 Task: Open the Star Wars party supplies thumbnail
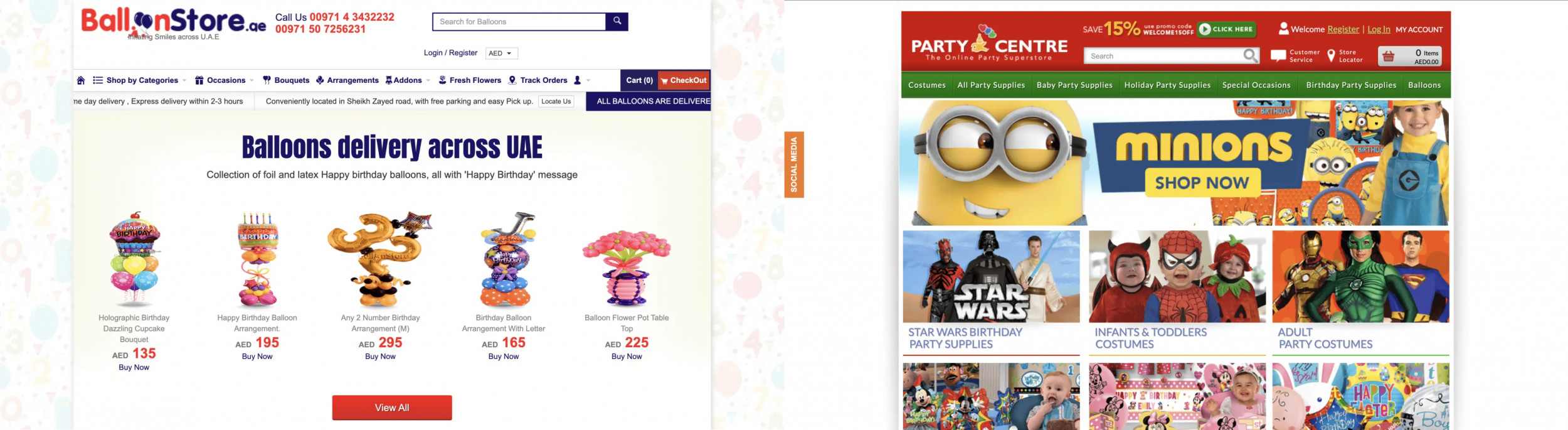tap(991, 276)
